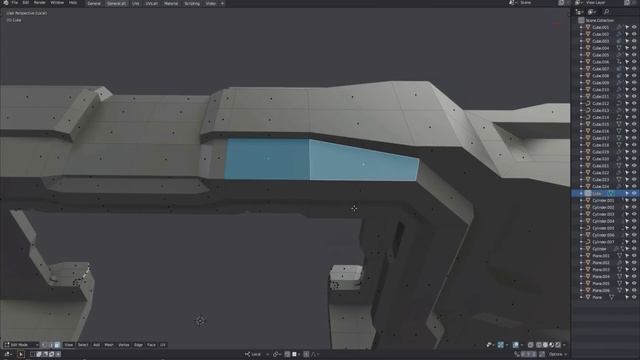The width and height of the screenshot is (640, 360).
Task: Select vertex select mode icon
Action: coord(44,345)
